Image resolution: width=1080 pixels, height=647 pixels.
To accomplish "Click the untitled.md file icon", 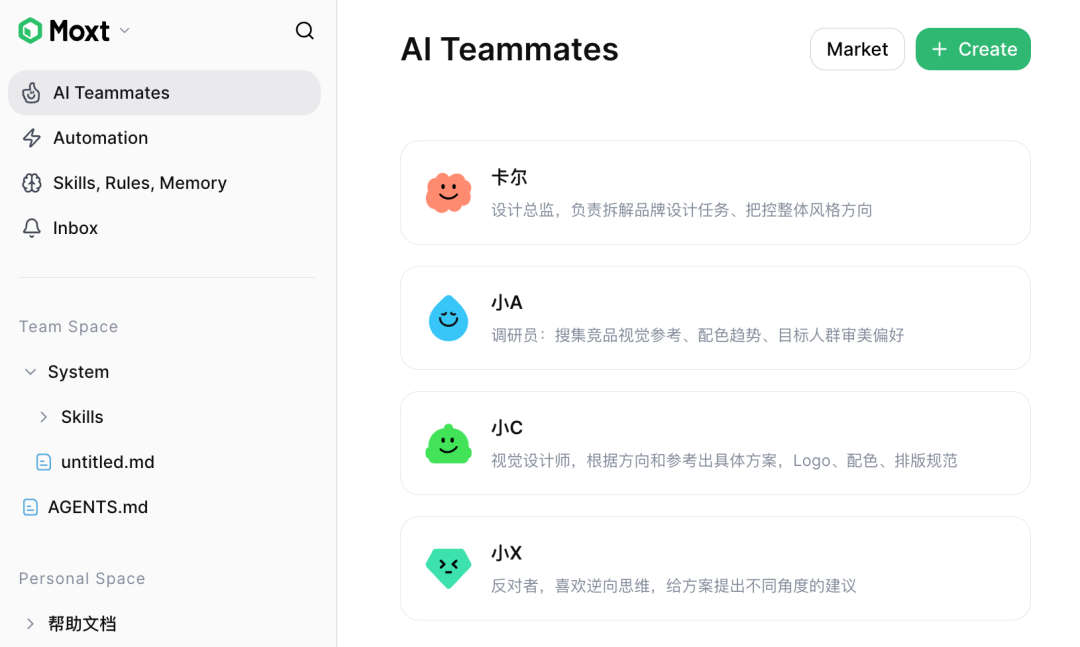I will coord(43,461).
